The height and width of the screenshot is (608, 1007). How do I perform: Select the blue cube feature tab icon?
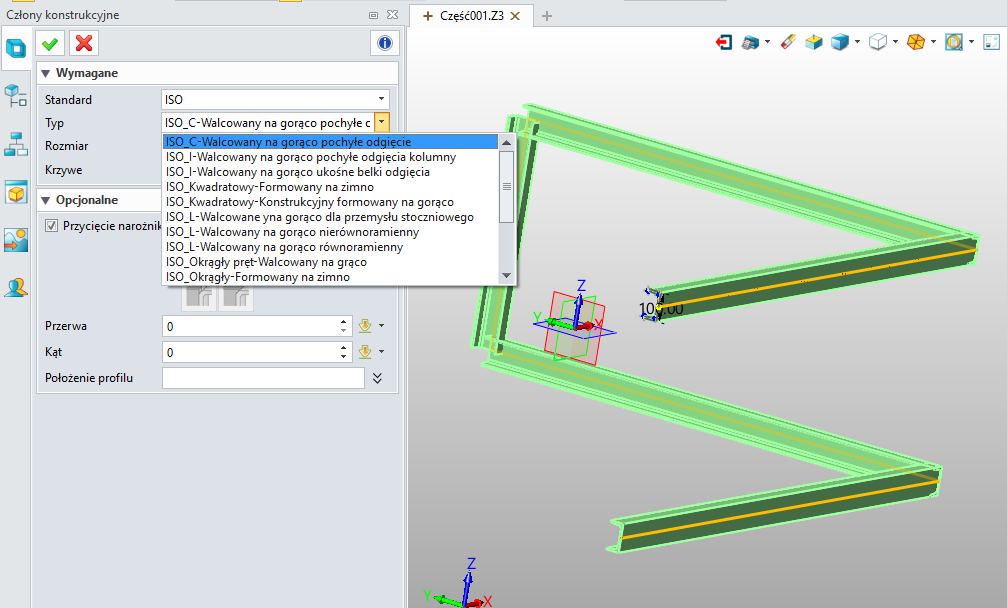(15, 48)
